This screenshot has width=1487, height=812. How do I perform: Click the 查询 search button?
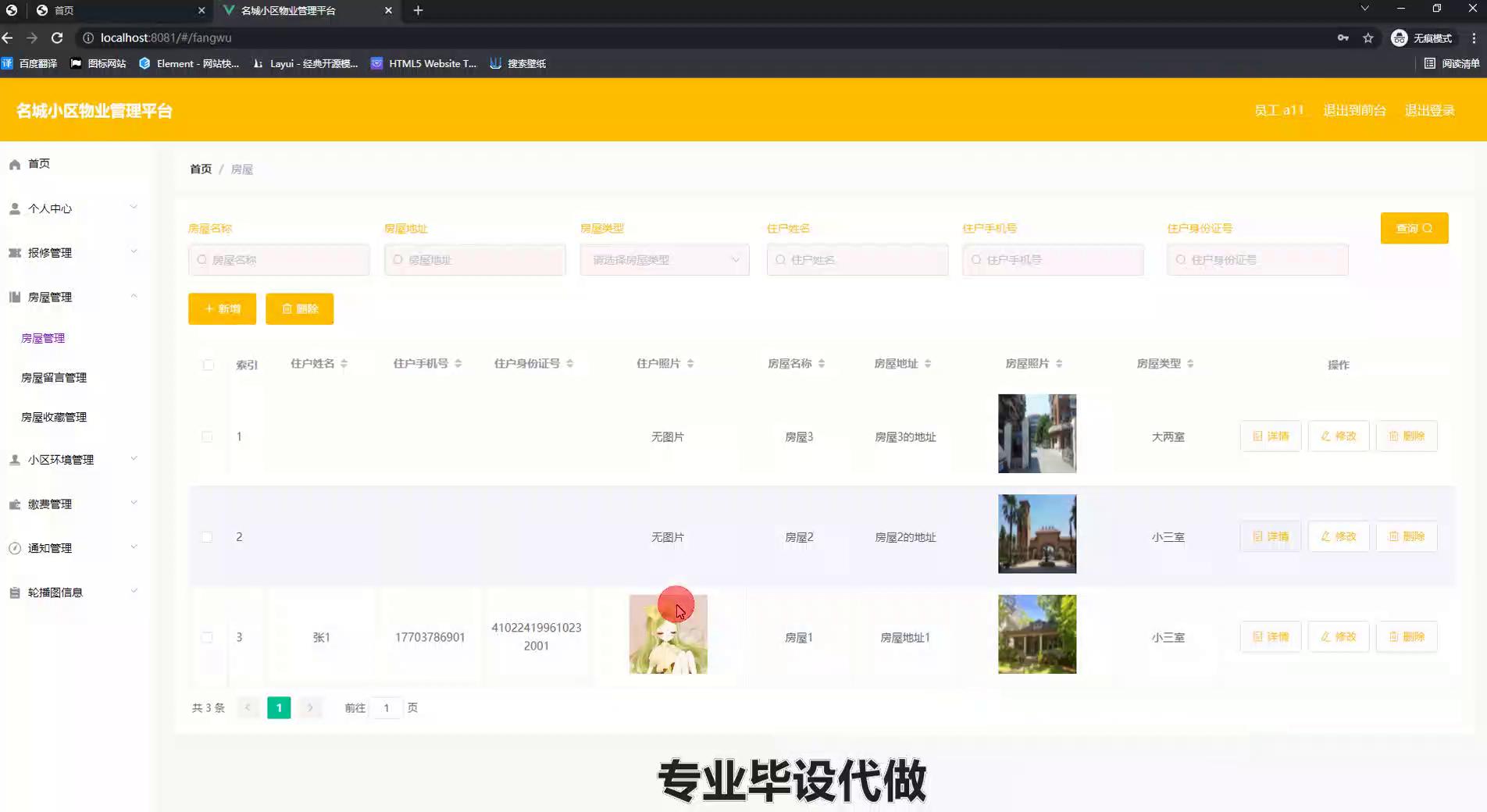[1414, 228]
